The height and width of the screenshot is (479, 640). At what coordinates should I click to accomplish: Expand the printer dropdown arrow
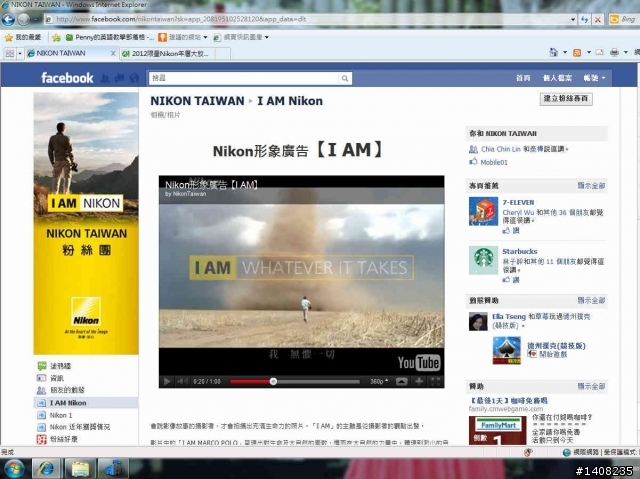pos(625,52)
